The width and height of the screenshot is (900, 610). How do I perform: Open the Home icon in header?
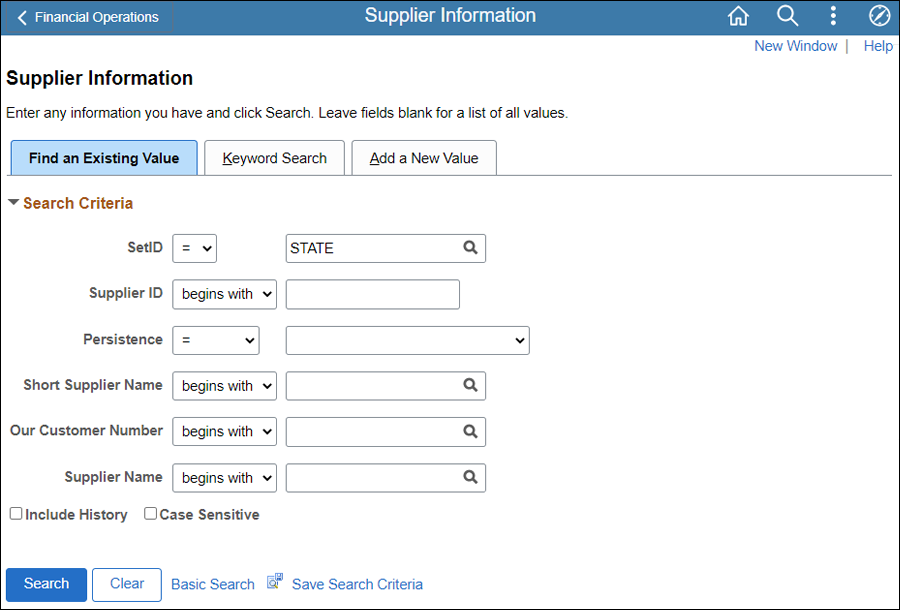click(738, 16)
